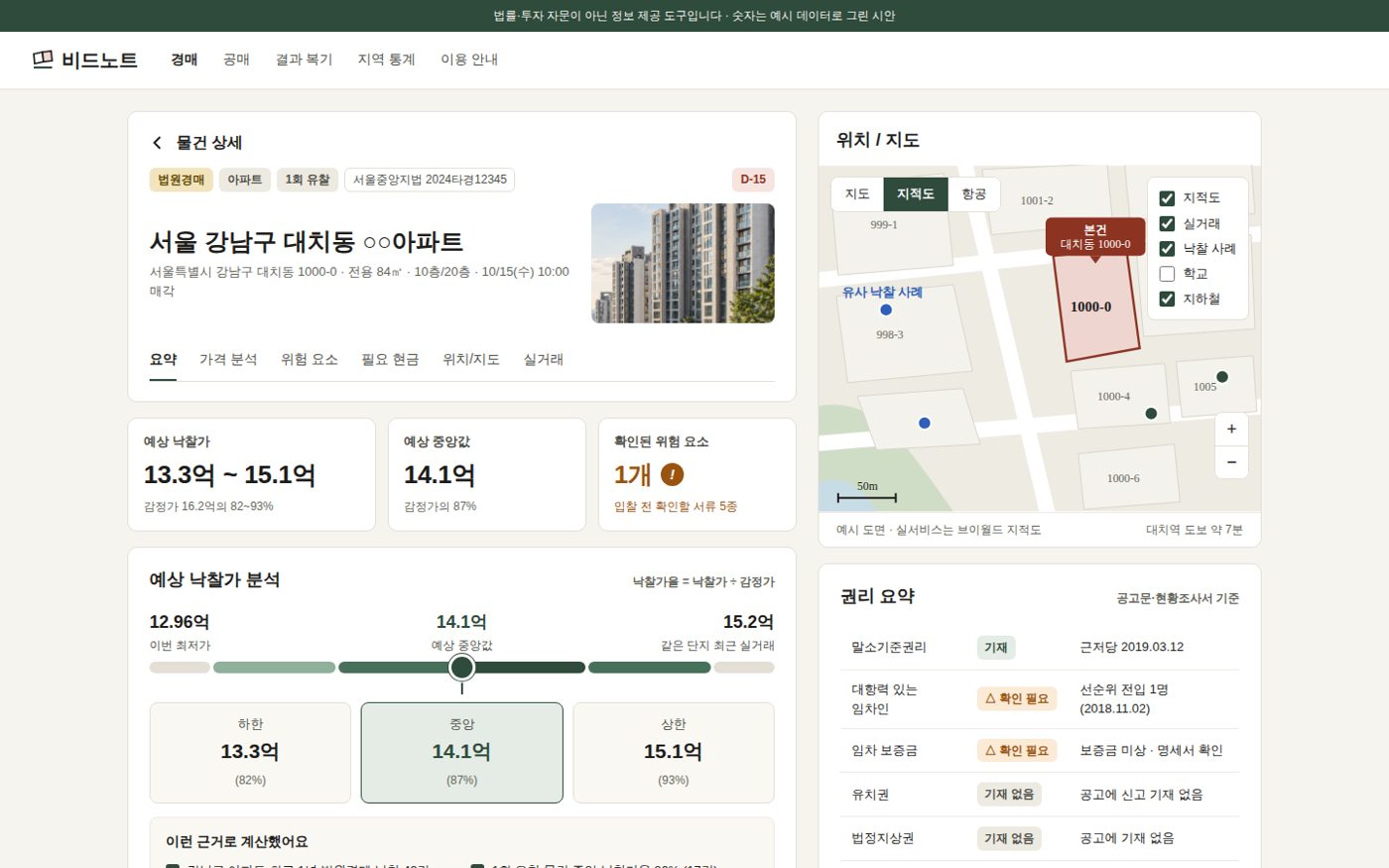
Task: Enable the 학교 layer checkbox
Action: click(x=1167, y=274)
